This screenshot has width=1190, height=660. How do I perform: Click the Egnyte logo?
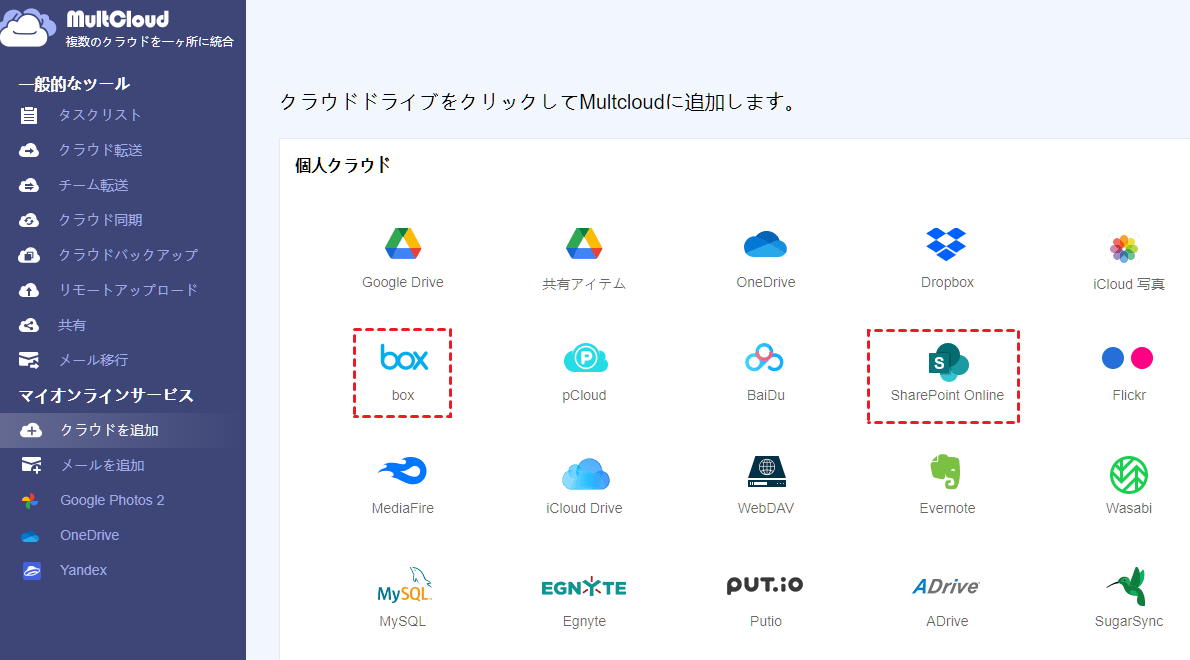pos(584,587)
